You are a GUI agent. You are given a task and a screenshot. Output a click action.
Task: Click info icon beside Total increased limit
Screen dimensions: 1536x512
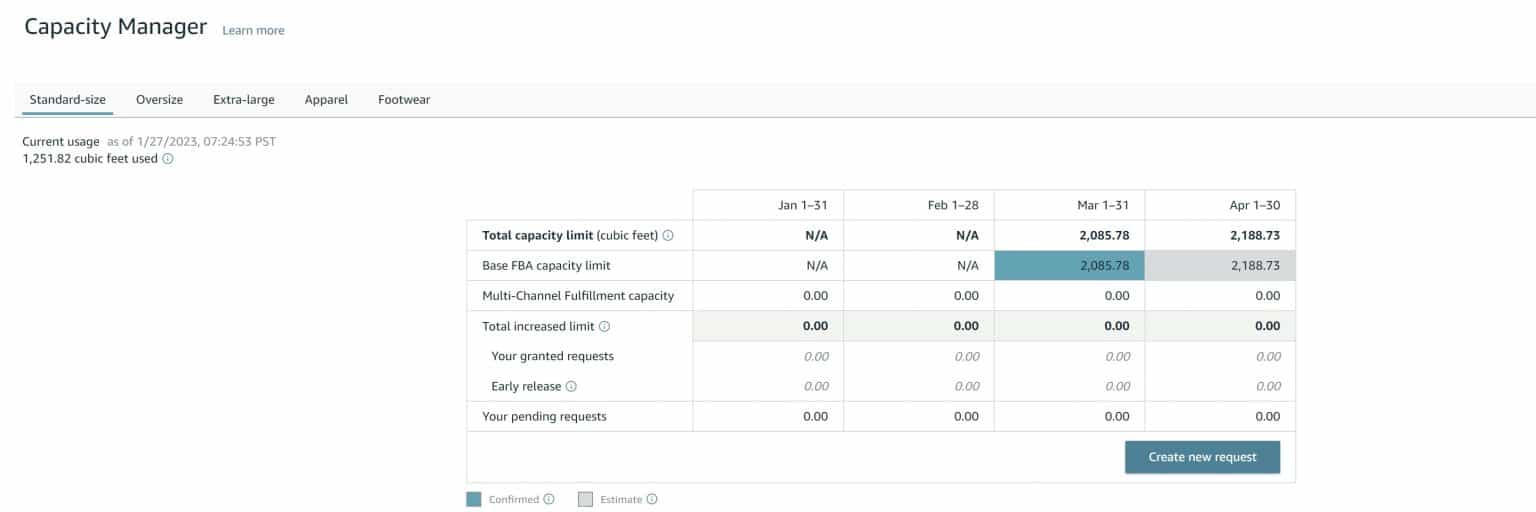click(605, 326)
